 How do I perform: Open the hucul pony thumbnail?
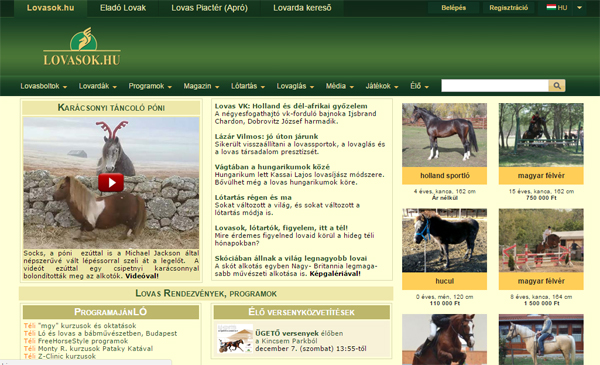(444, 240)
